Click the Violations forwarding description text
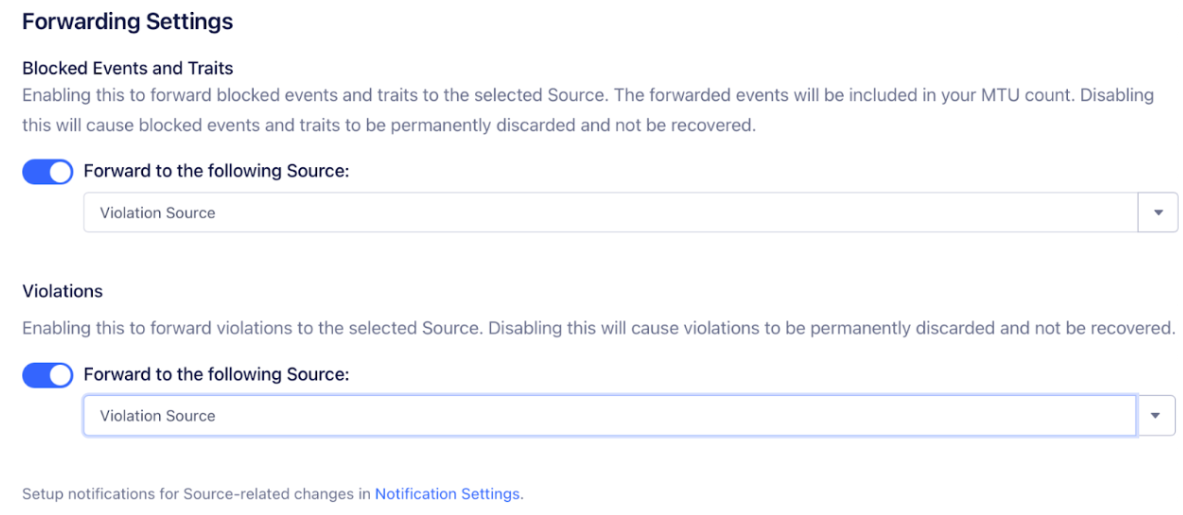The height and width of the screenshot is (515, 1183). 500,328
